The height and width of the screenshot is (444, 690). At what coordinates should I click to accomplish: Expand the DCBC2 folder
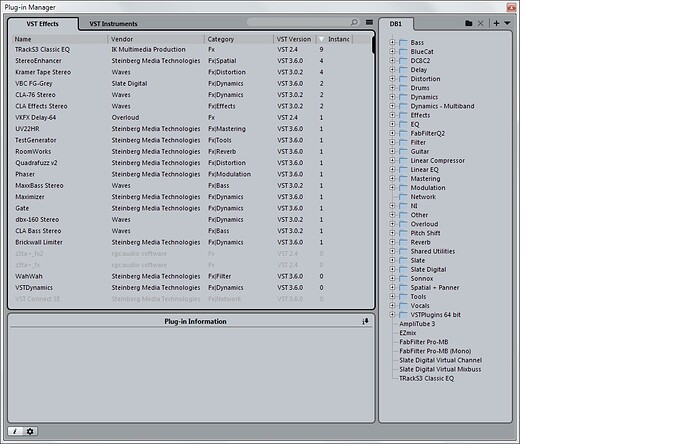(x=392, y=61)
